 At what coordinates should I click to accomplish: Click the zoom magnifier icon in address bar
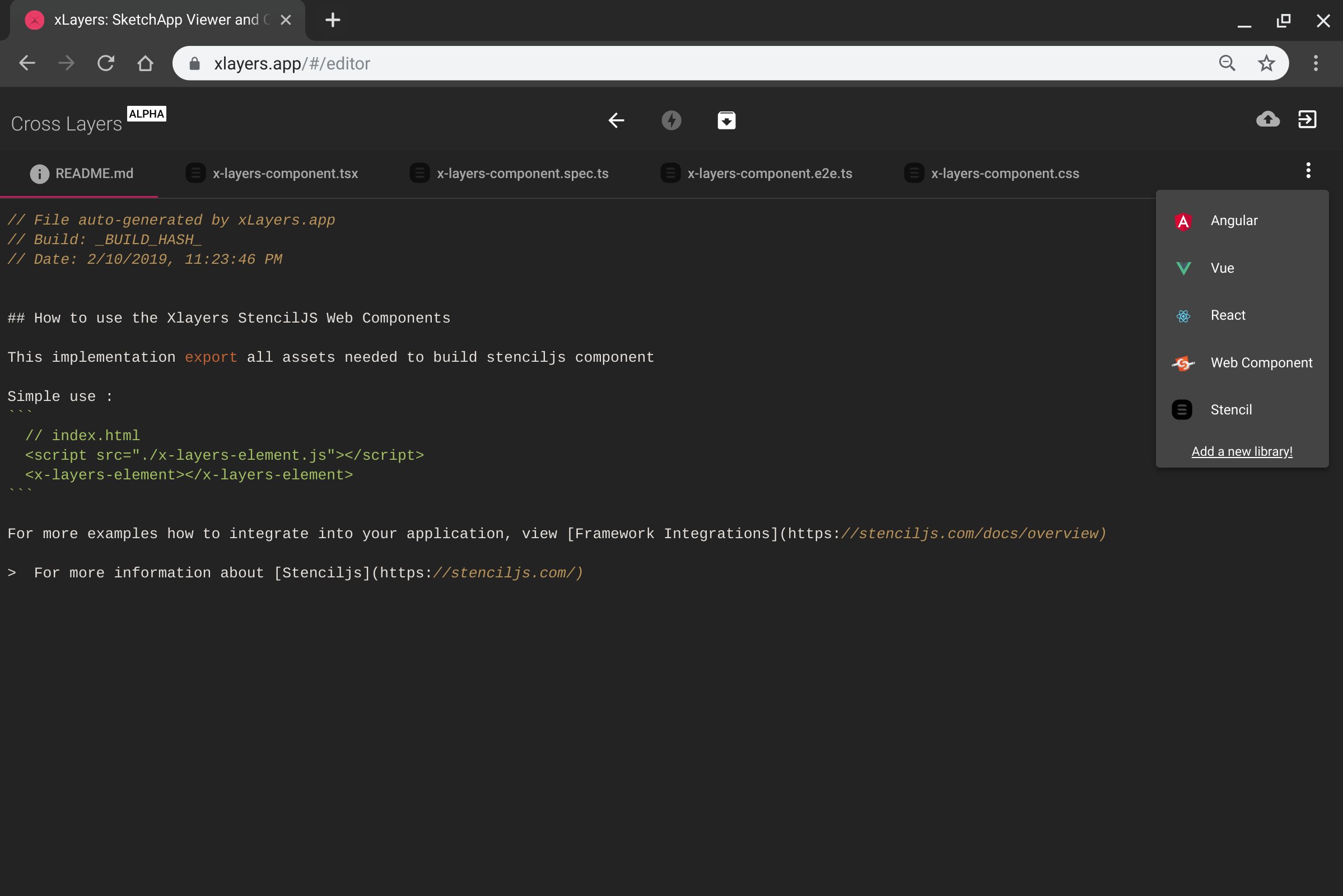pos(1227,63)
